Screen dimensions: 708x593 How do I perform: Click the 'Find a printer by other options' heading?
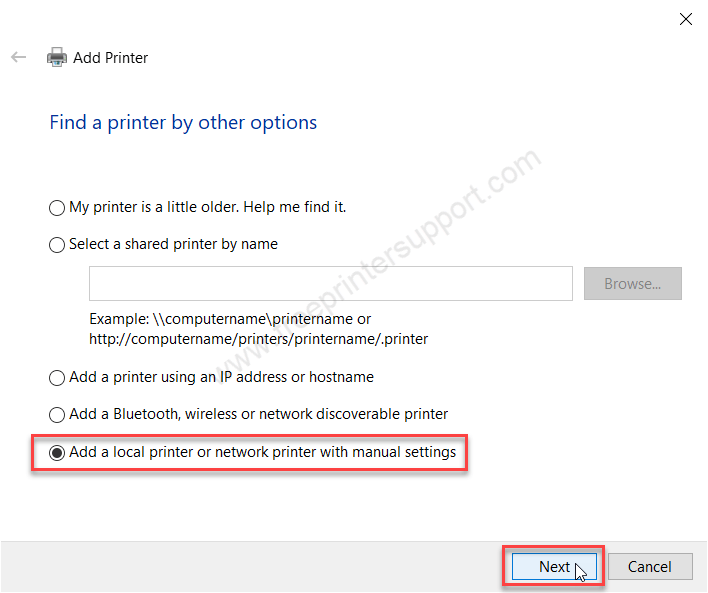coord(183,123)
